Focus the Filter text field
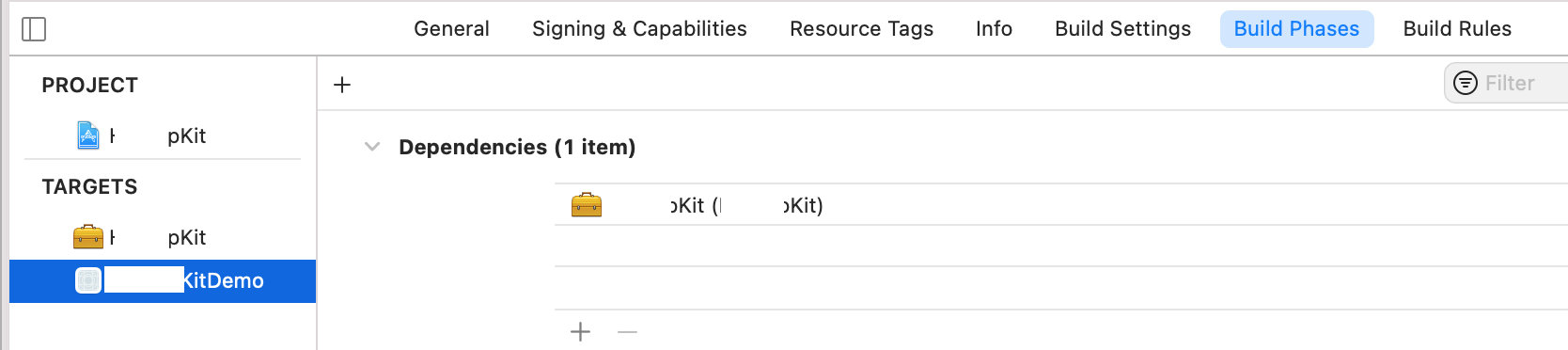Image resolution: width=1568 pixels, height=350 pixels. (1509, 83)
